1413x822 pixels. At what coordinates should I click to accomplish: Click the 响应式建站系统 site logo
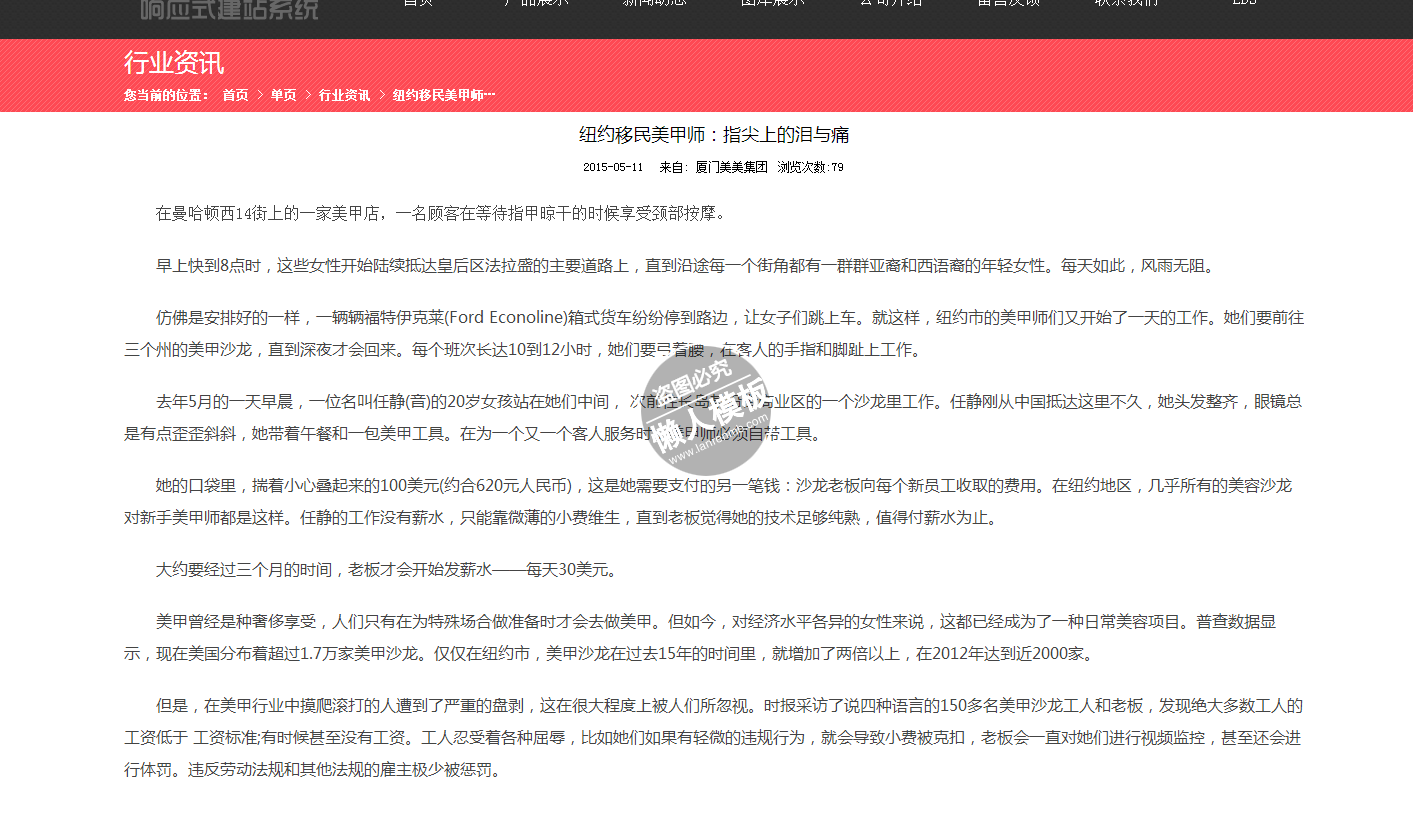229,9
